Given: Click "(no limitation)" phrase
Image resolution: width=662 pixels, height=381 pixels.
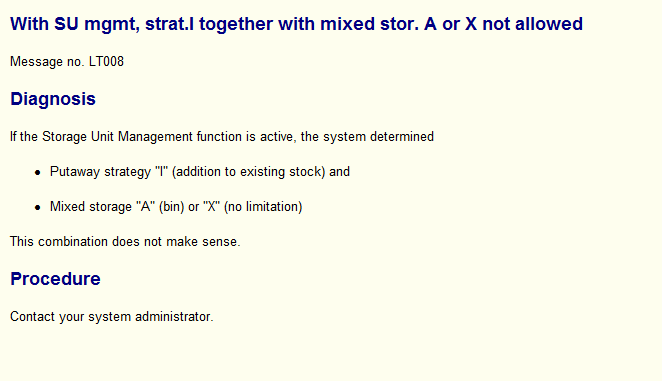Looking at the screenshot, I should (263, 207).
